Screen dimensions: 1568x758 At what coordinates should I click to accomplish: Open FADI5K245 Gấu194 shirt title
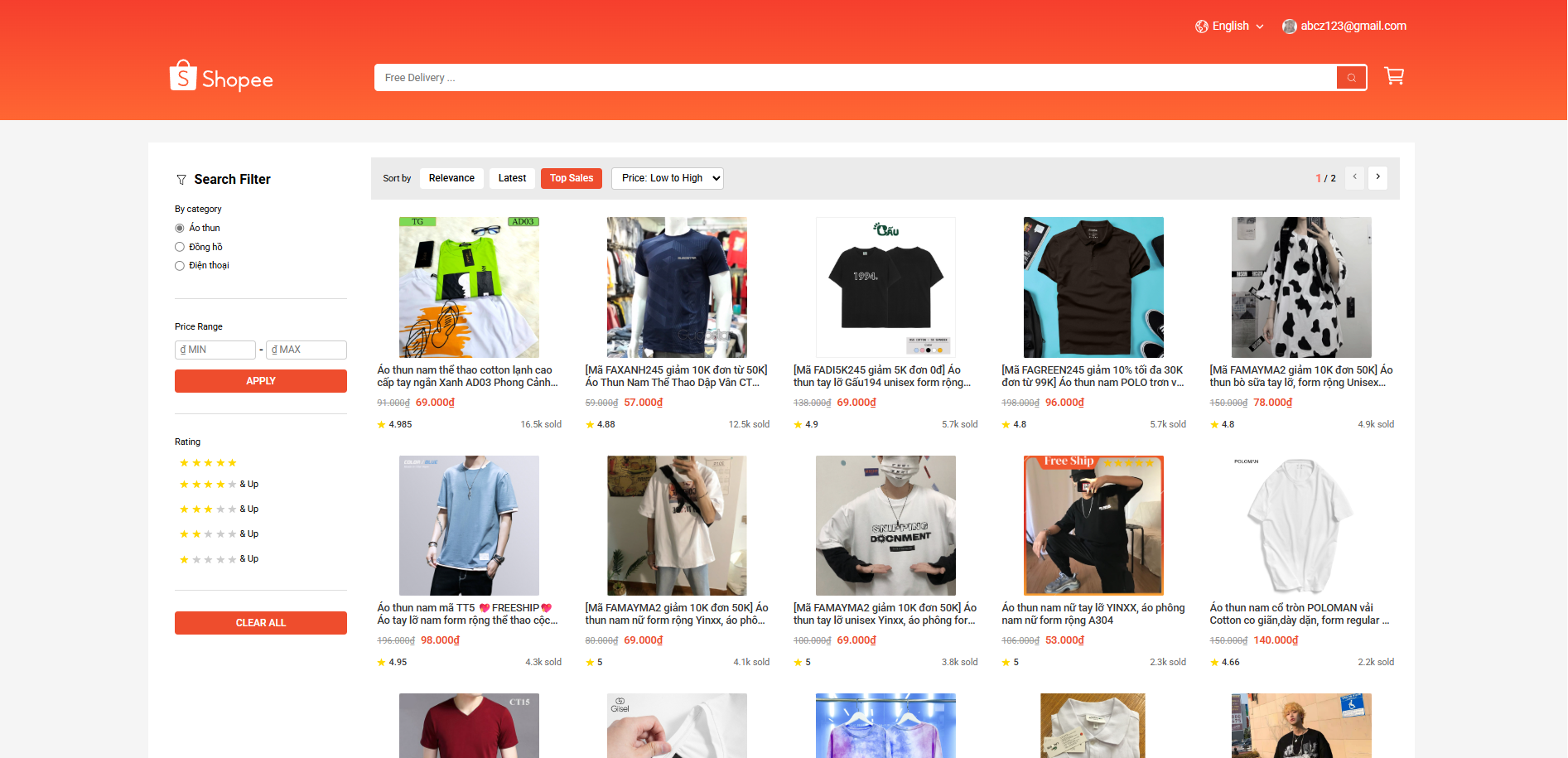tap(884, 377)
